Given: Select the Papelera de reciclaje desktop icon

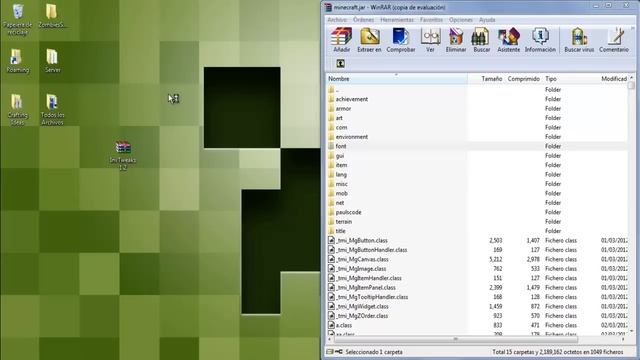Looking at the screenshot, I should (18, 20).
